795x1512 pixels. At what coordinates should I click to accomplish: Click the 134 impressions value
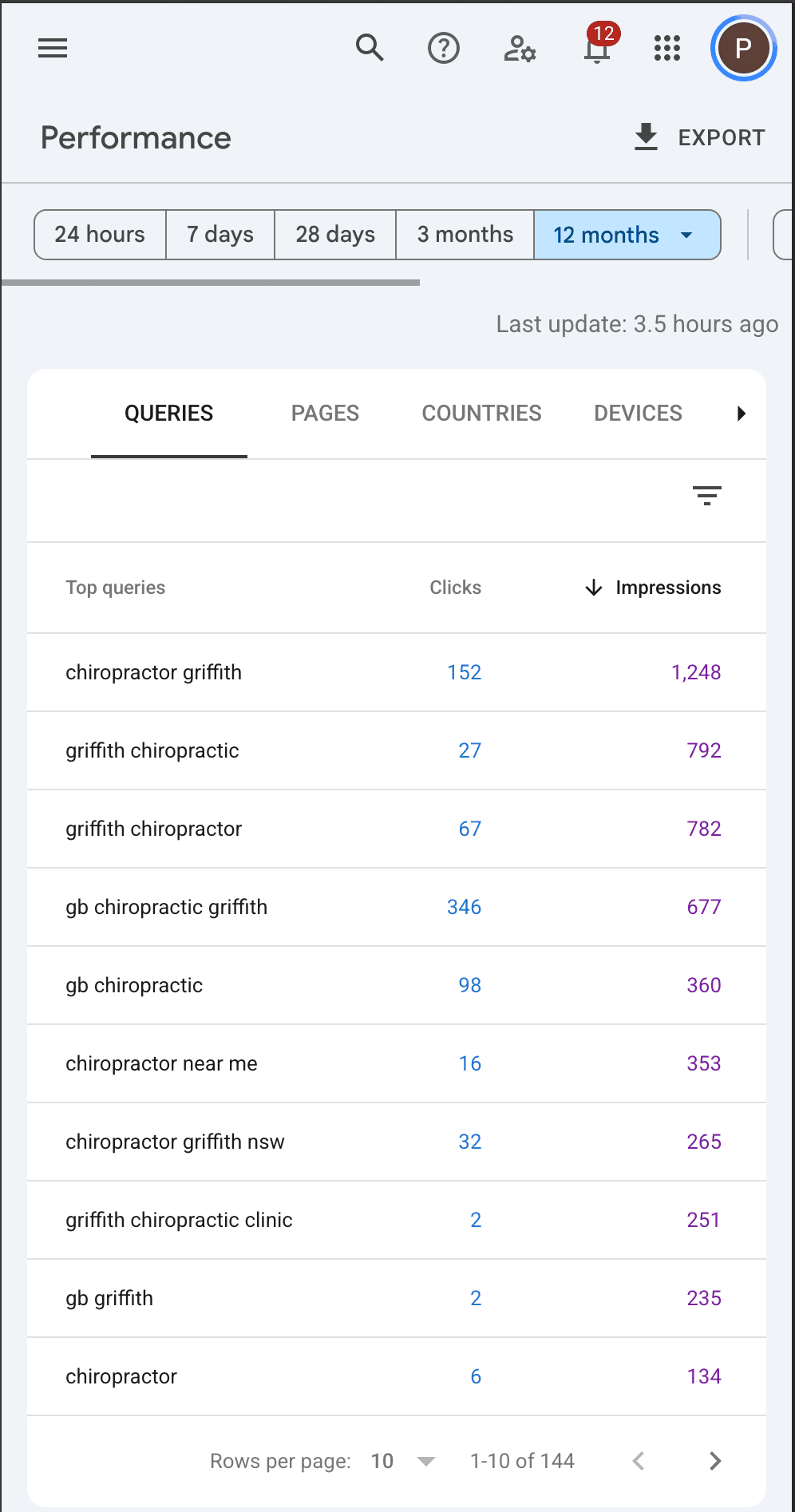[704, 1376]
